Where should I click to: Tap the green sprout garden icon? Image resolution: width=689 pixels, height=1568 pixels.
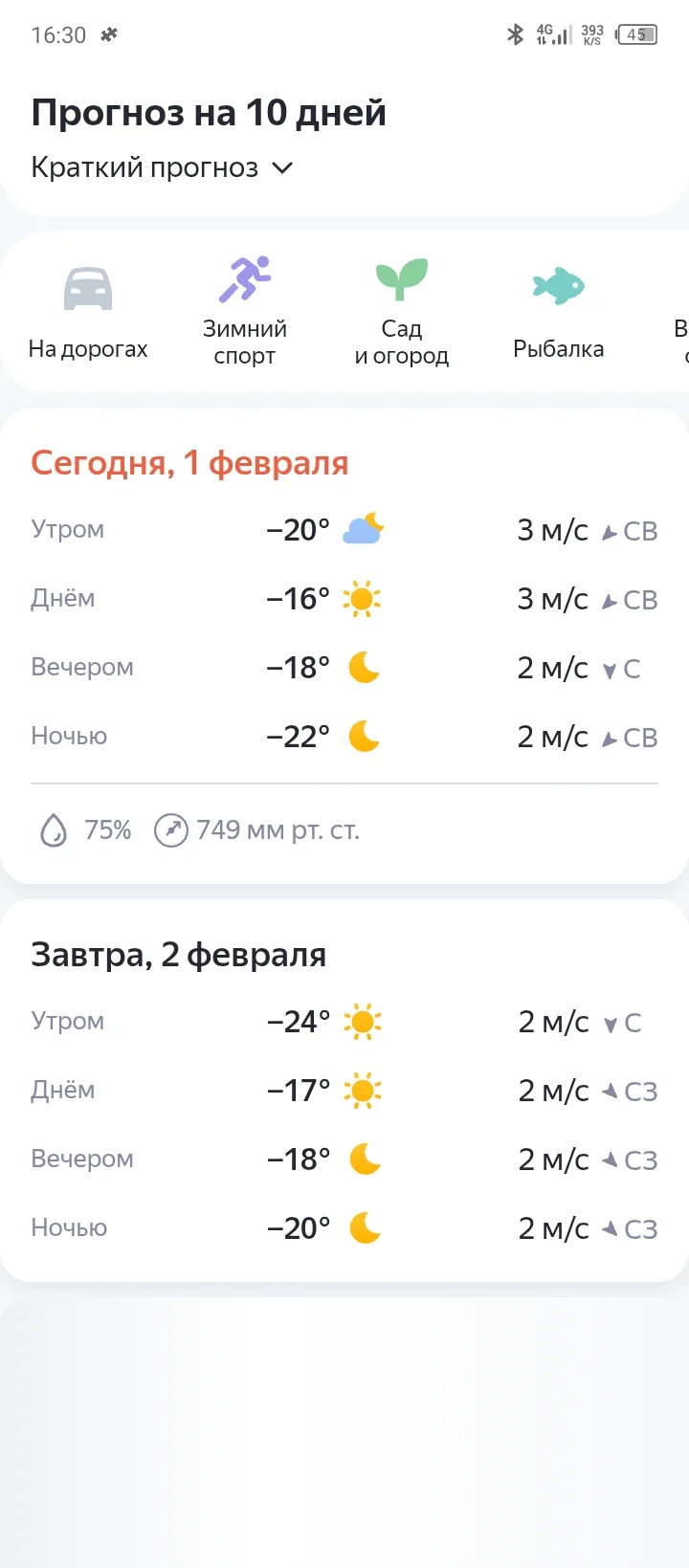click(x=402, y=279)
